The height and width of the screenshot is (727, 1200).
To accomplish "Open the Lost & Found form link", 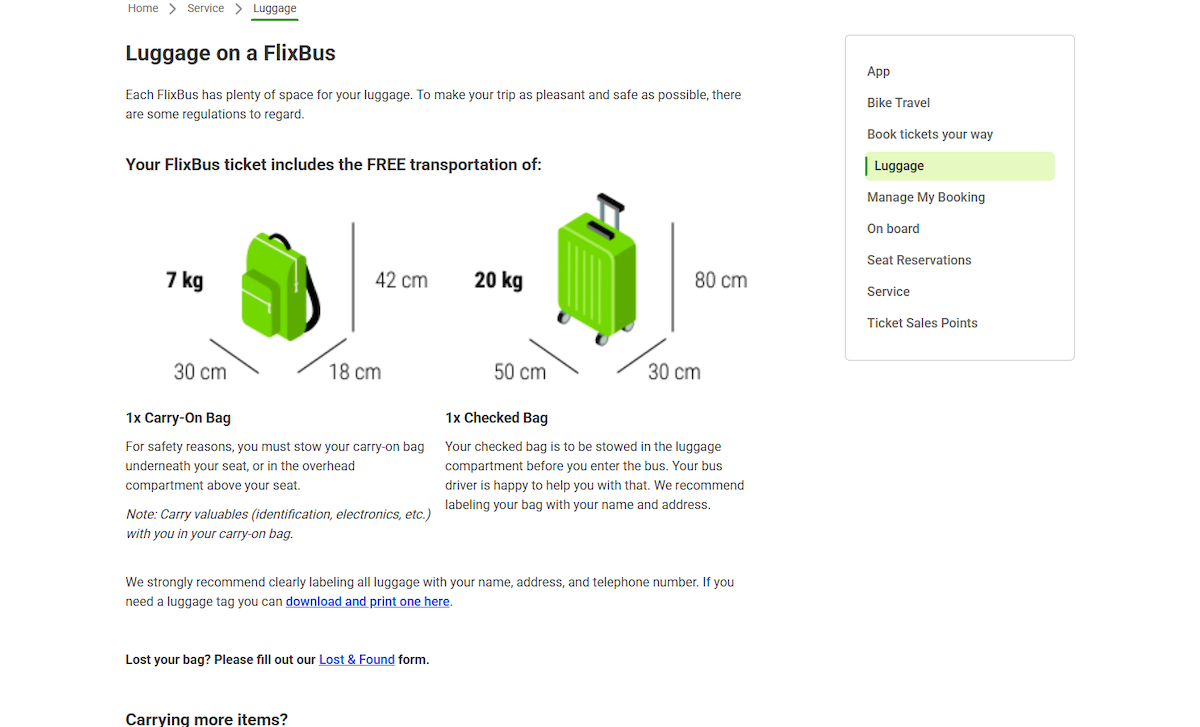I will point(356,660).
